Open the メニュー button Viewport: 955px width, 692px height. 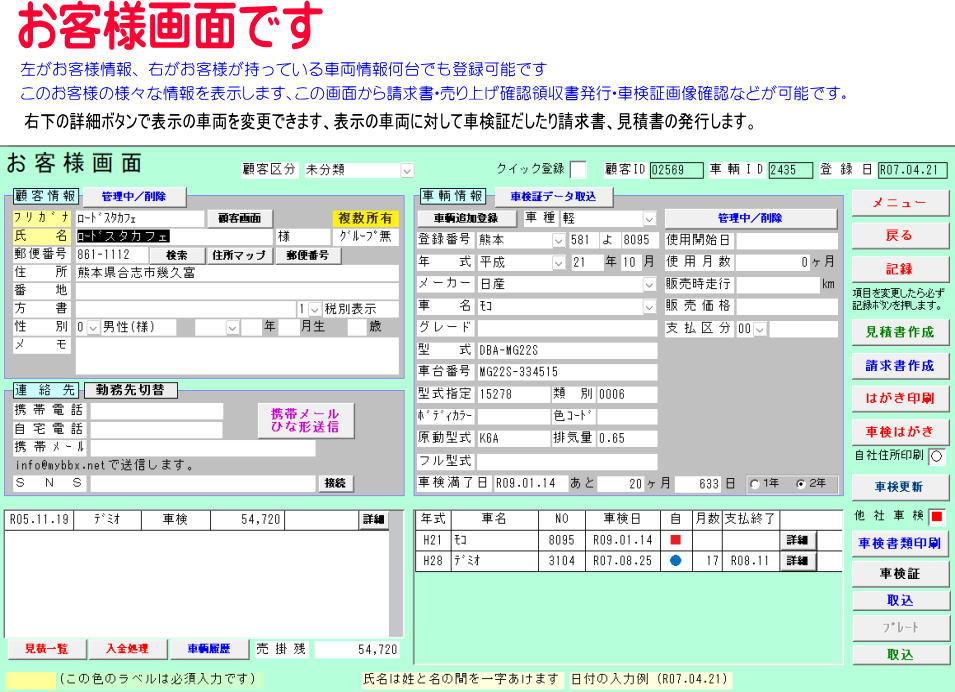899,202
